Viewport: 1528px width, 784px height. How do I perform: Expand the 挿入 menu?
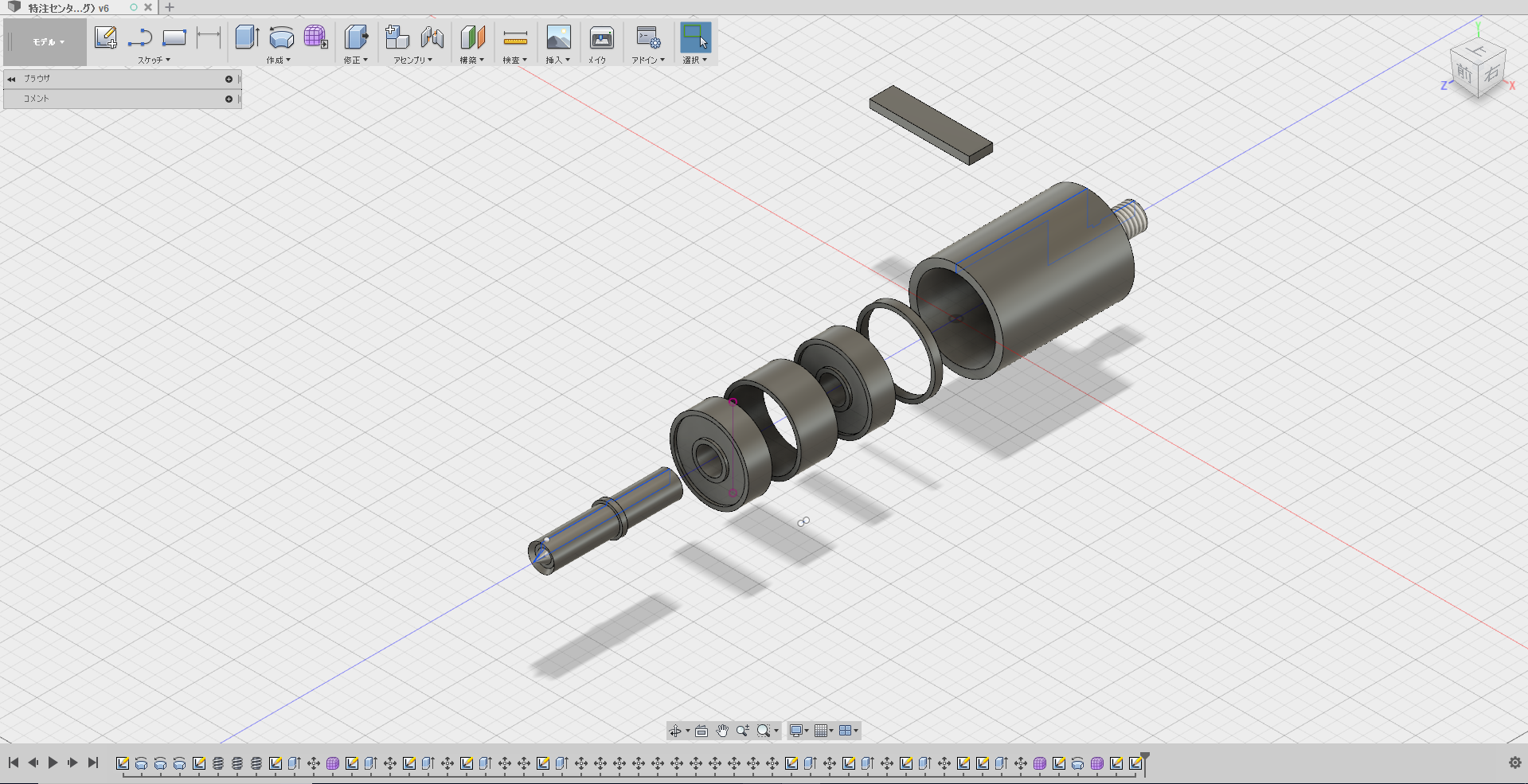[558, 60]
